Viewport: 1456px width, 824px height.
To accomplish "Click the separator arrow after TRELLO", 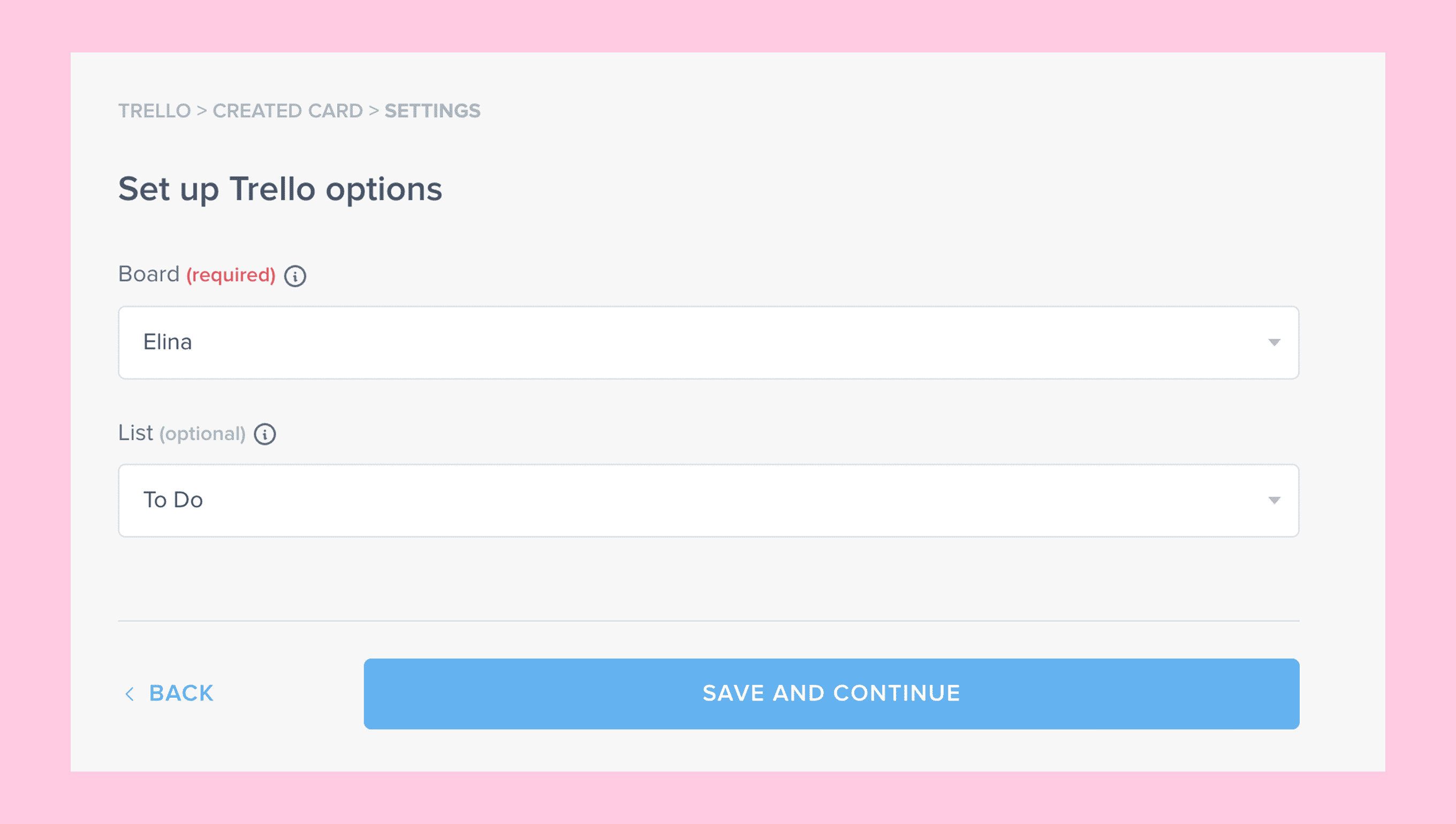I will (201, 110).
